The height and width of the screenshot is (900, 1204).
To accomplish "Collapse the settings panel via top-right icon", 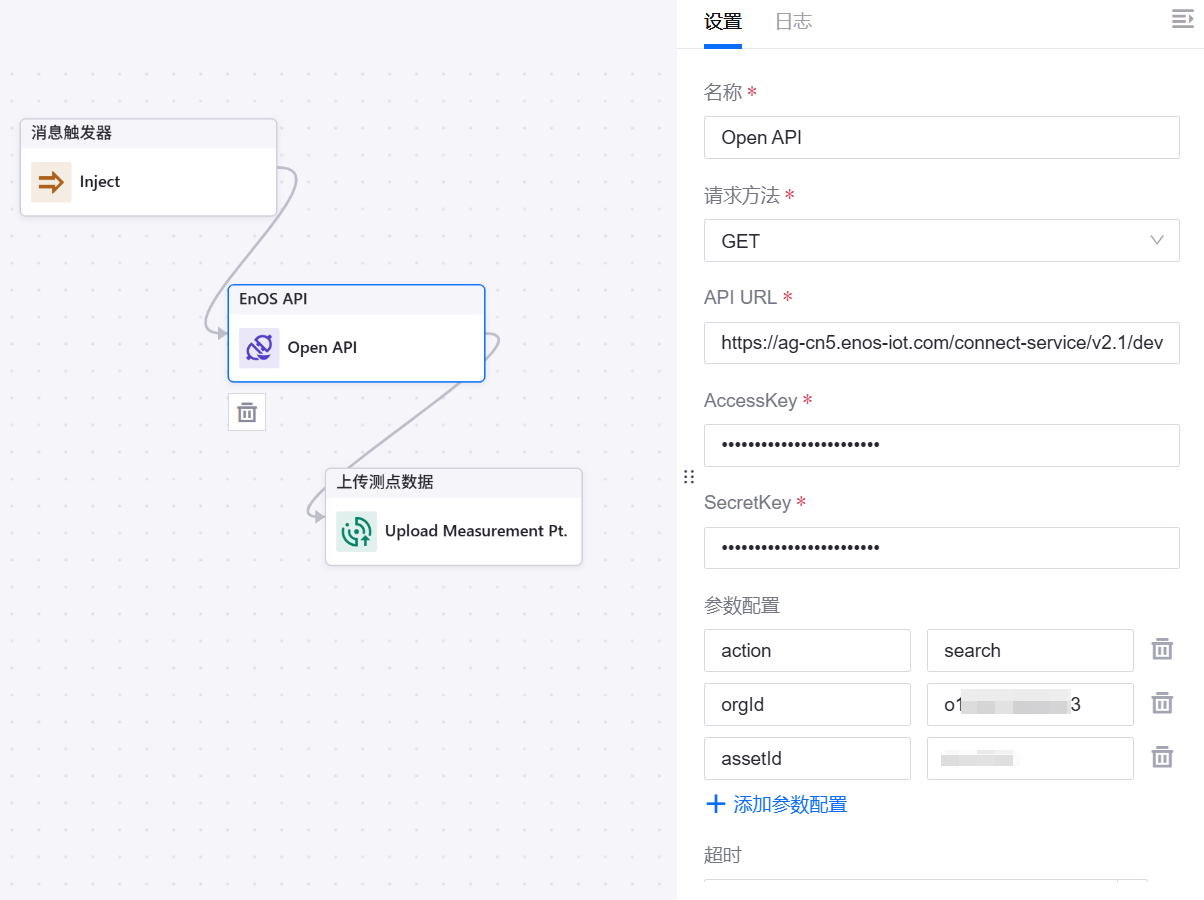I will click(1182, 20).
